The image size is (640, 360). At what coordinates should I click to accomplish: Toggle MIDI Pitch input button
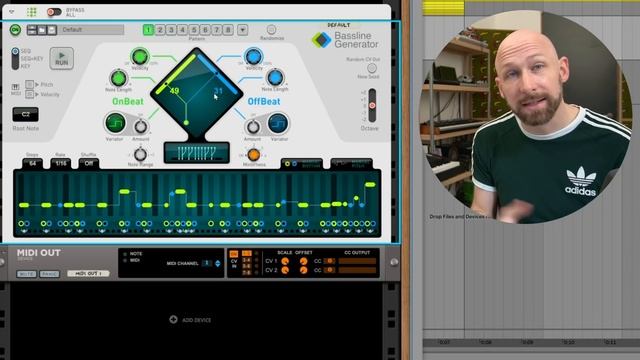[x=29, y=84]
